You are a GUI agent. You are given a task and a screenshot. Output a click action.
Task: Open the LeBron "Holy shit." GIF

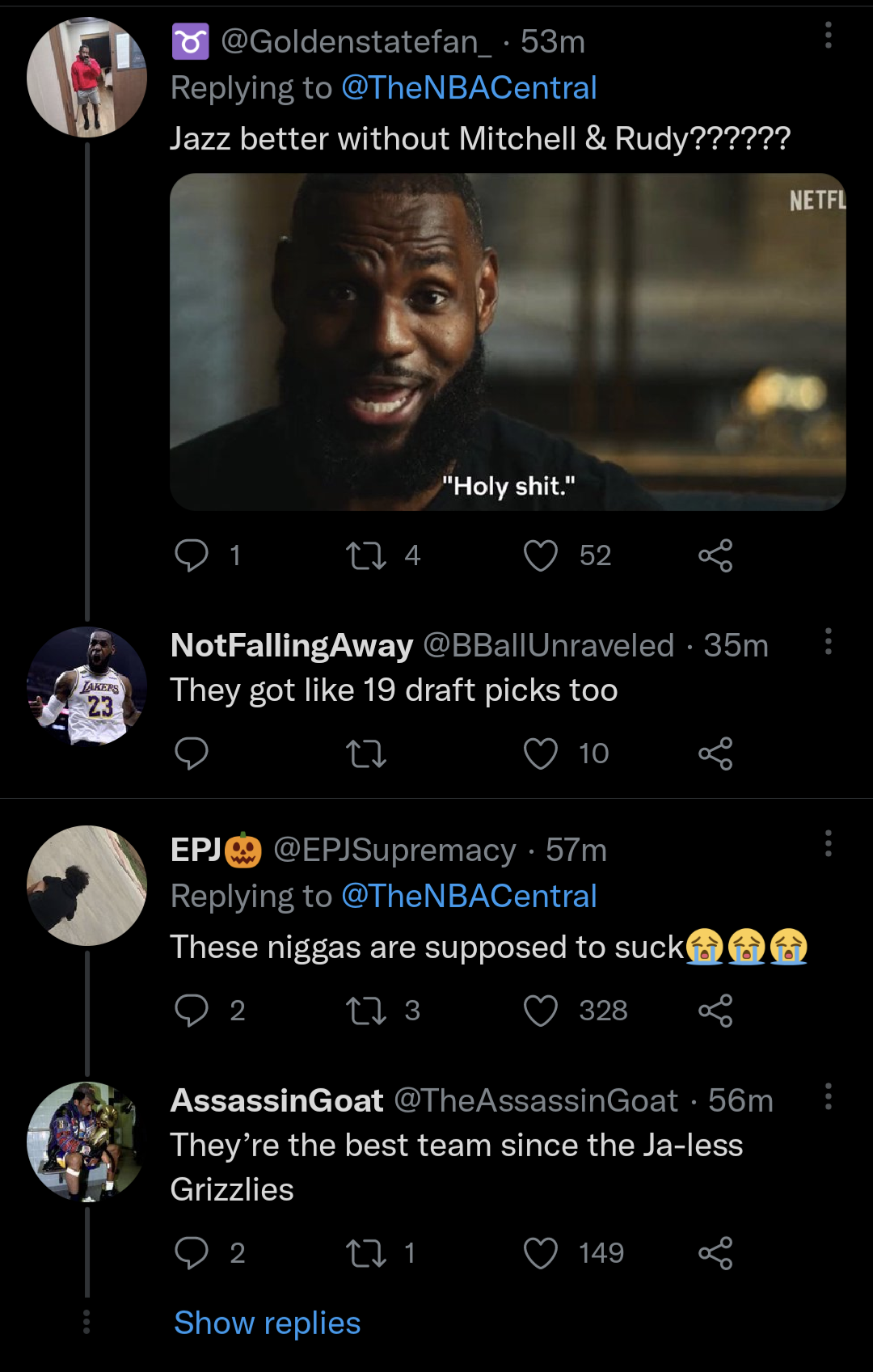click(x=508, y=342)
